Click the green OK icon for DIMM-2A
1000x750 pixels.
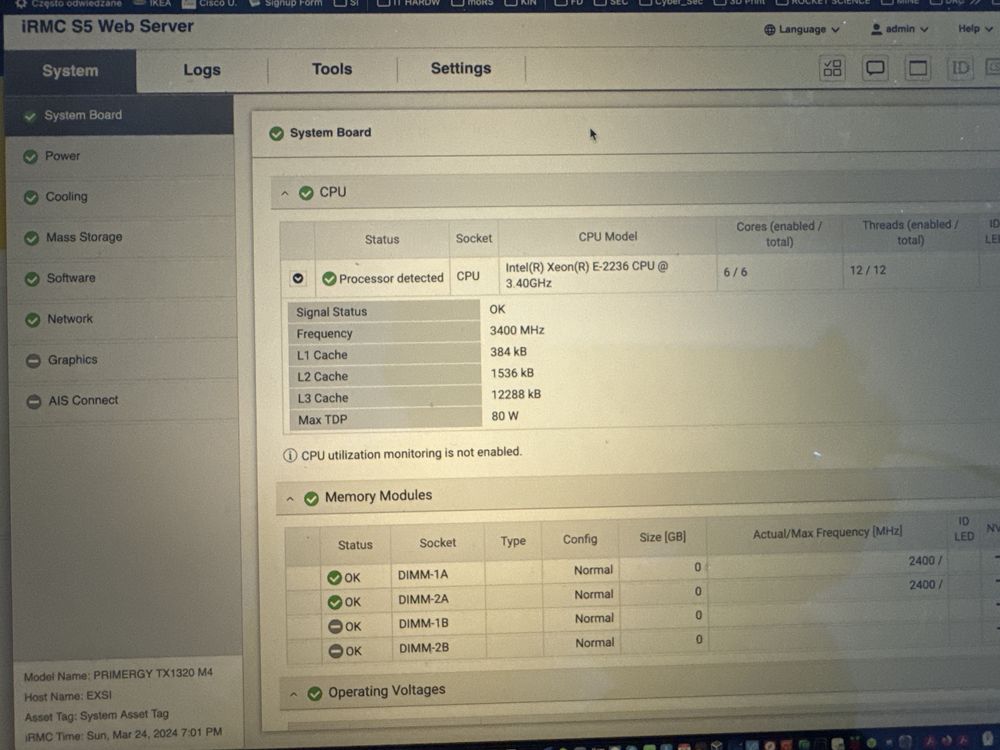335,602
